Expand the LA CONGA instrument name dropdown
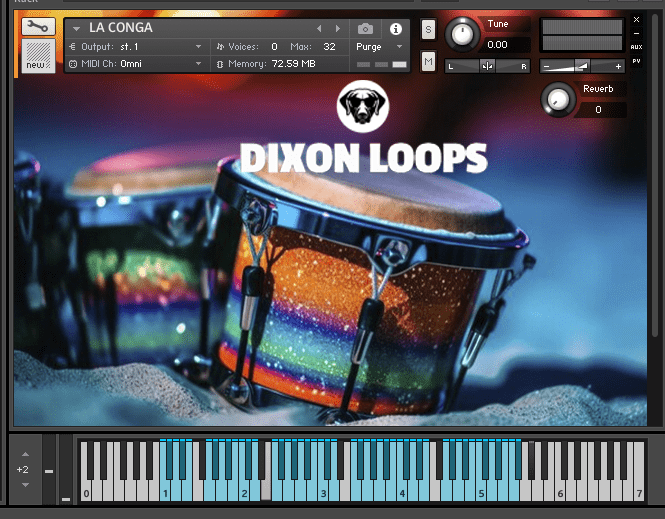 click(x=76, y=29)
